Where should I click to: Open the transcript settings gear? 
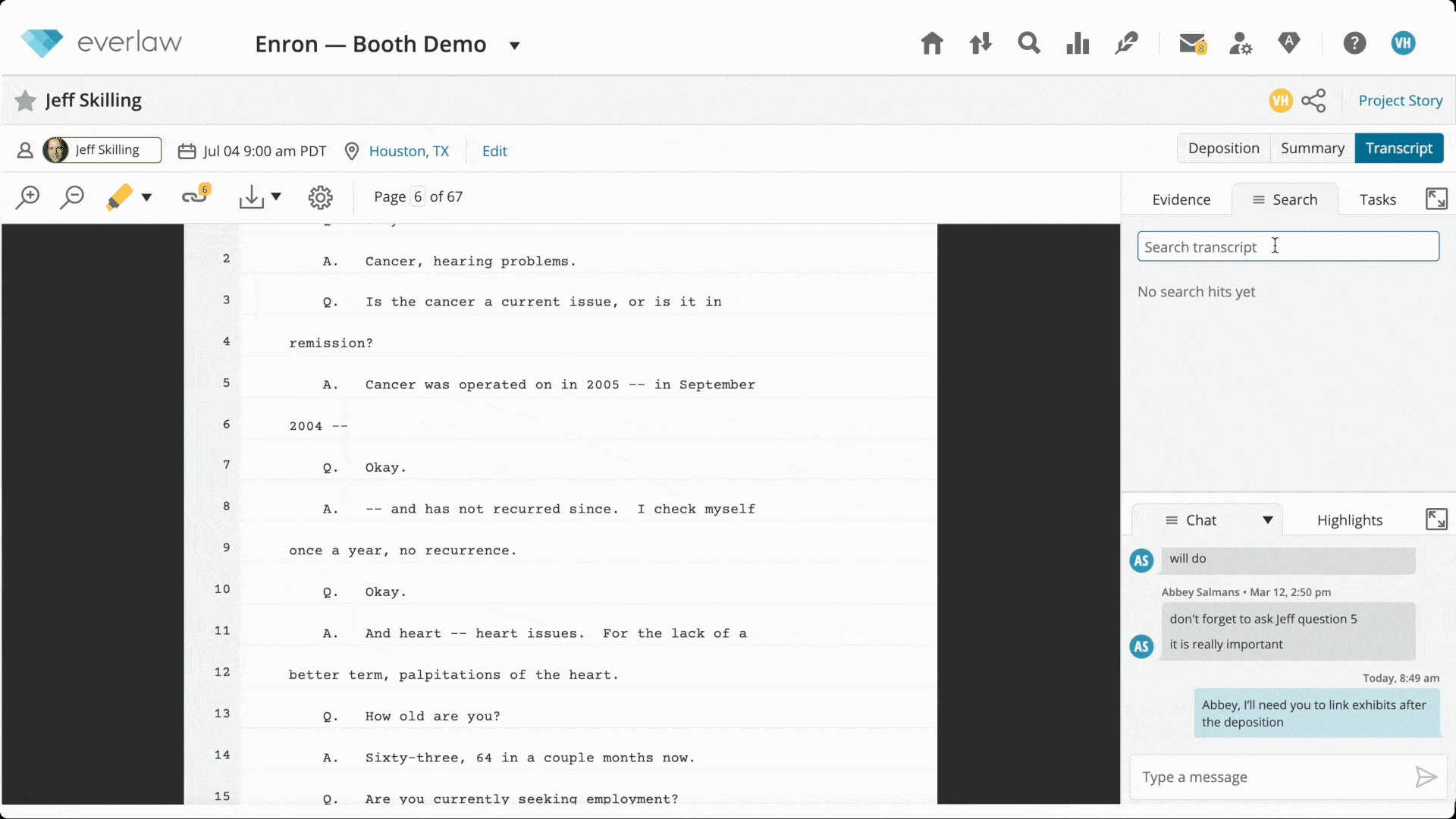point(320,197)
